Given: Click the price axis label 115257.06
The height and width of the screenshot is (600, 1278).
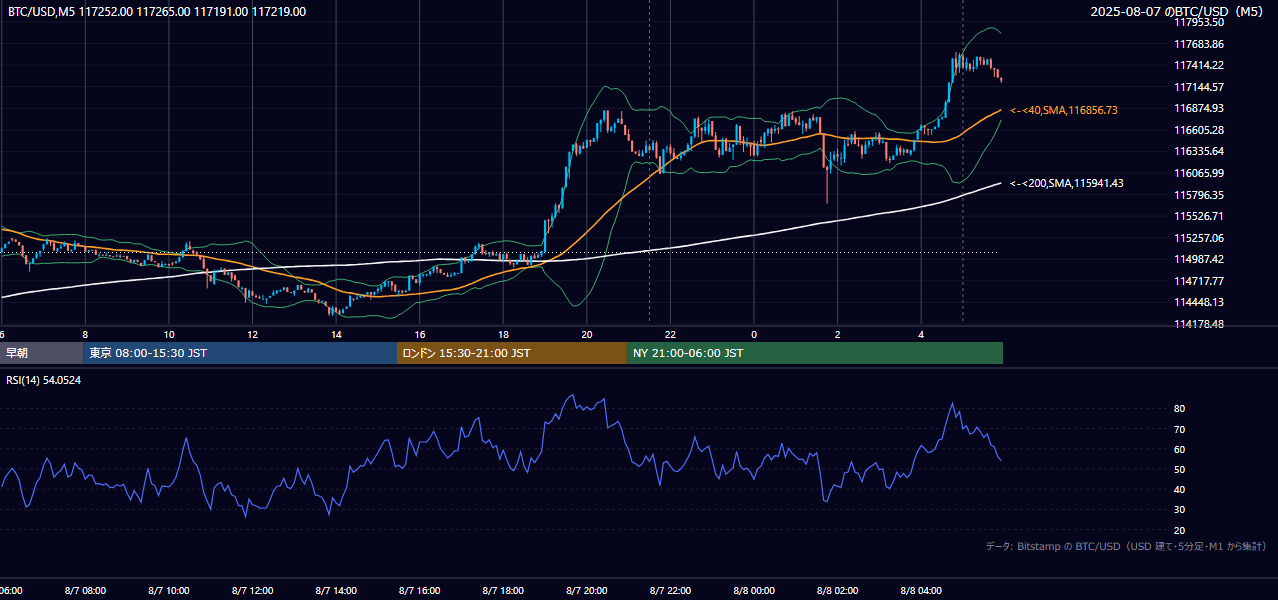Looking at the screenshot, I should coord(1199,238).
